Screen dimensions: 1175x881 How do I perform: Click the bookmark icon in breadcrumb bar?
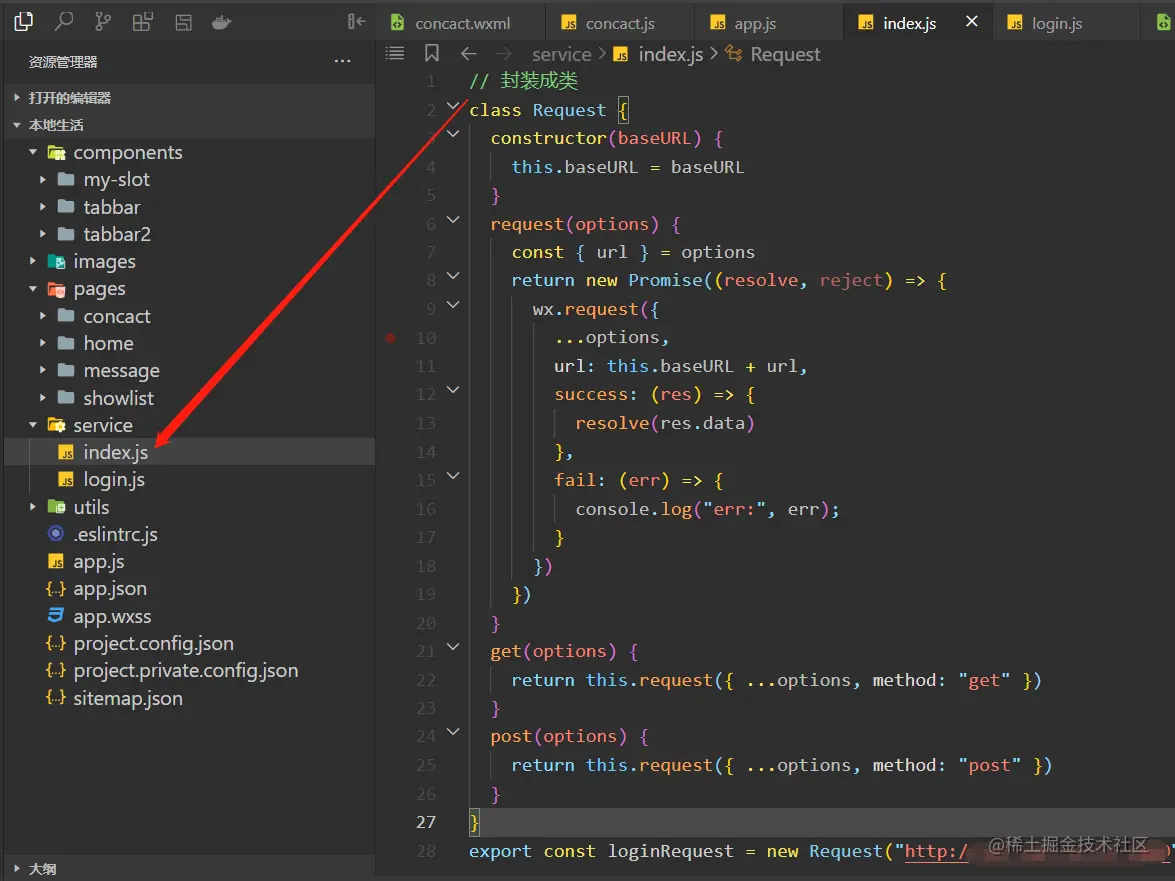click(432, 53)
